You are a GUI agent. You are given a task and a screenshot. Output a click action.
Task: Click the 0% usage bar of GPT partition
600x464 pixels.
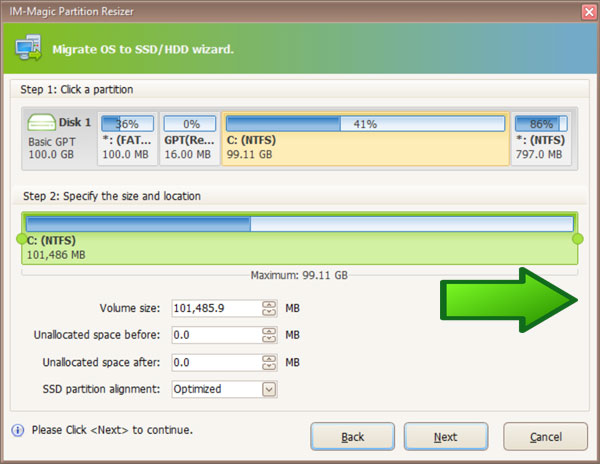190,124
